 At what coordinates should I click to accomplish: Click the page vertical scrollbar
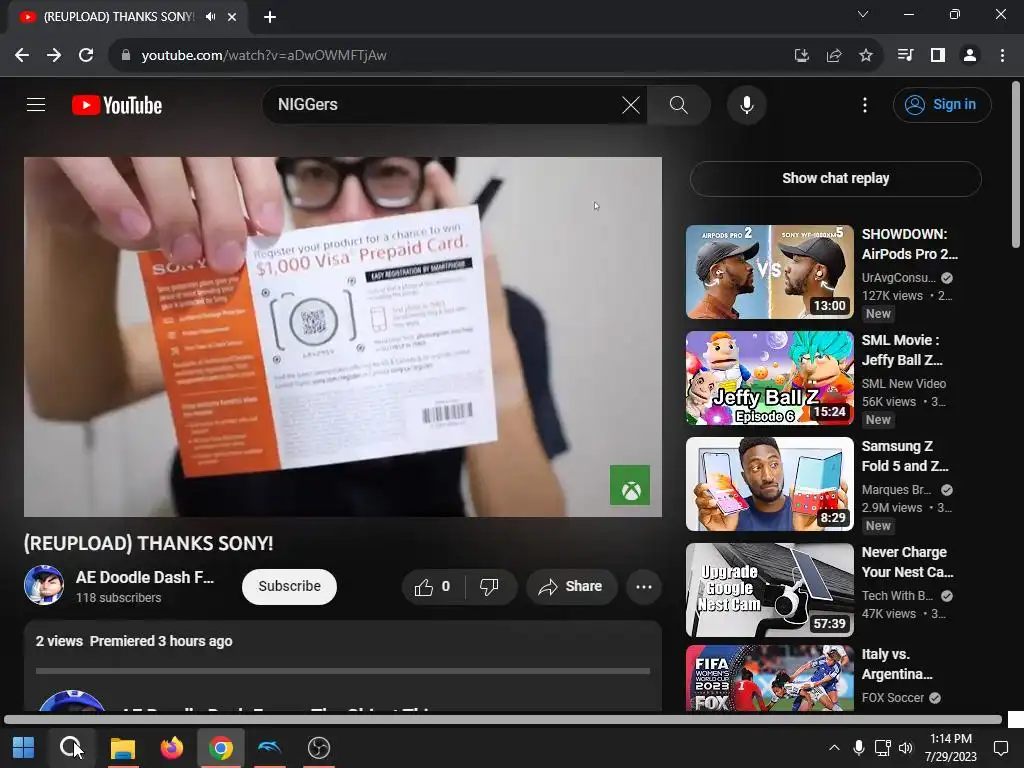coord(1016,165)
